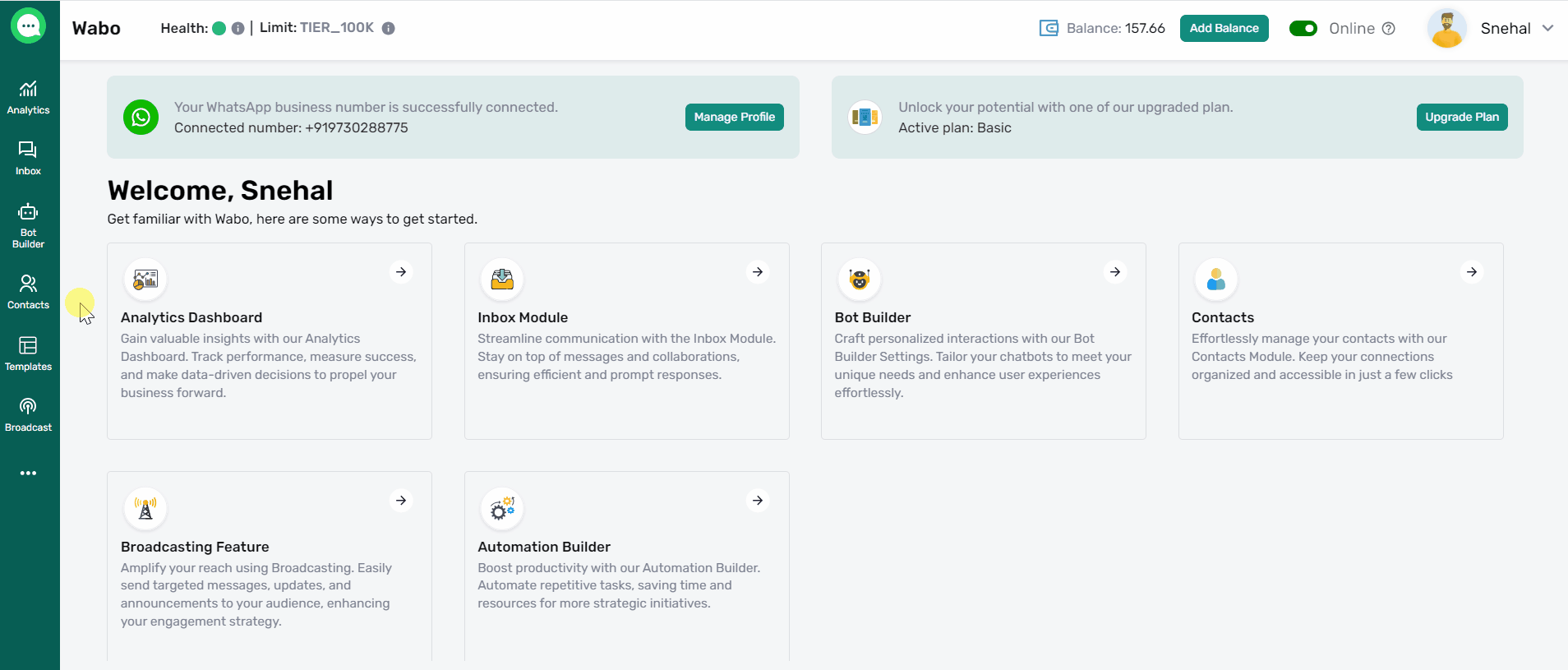The width and height of the screenshot is (1568, 670).
Task: Click the Wabo chat logo icon
Action: [x=29, y=26]
